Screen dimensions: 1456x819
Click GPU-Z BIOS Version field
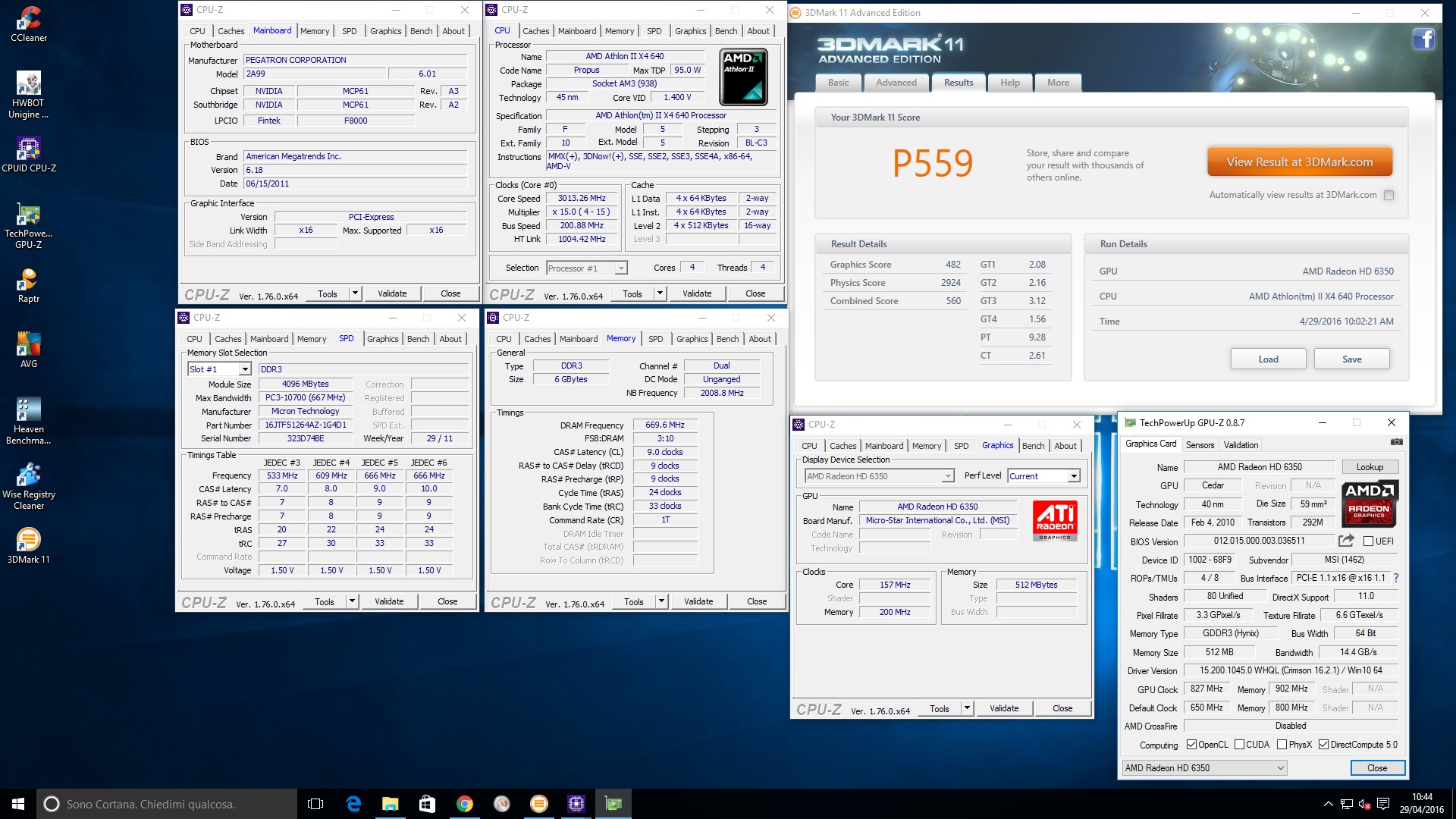1259,541
